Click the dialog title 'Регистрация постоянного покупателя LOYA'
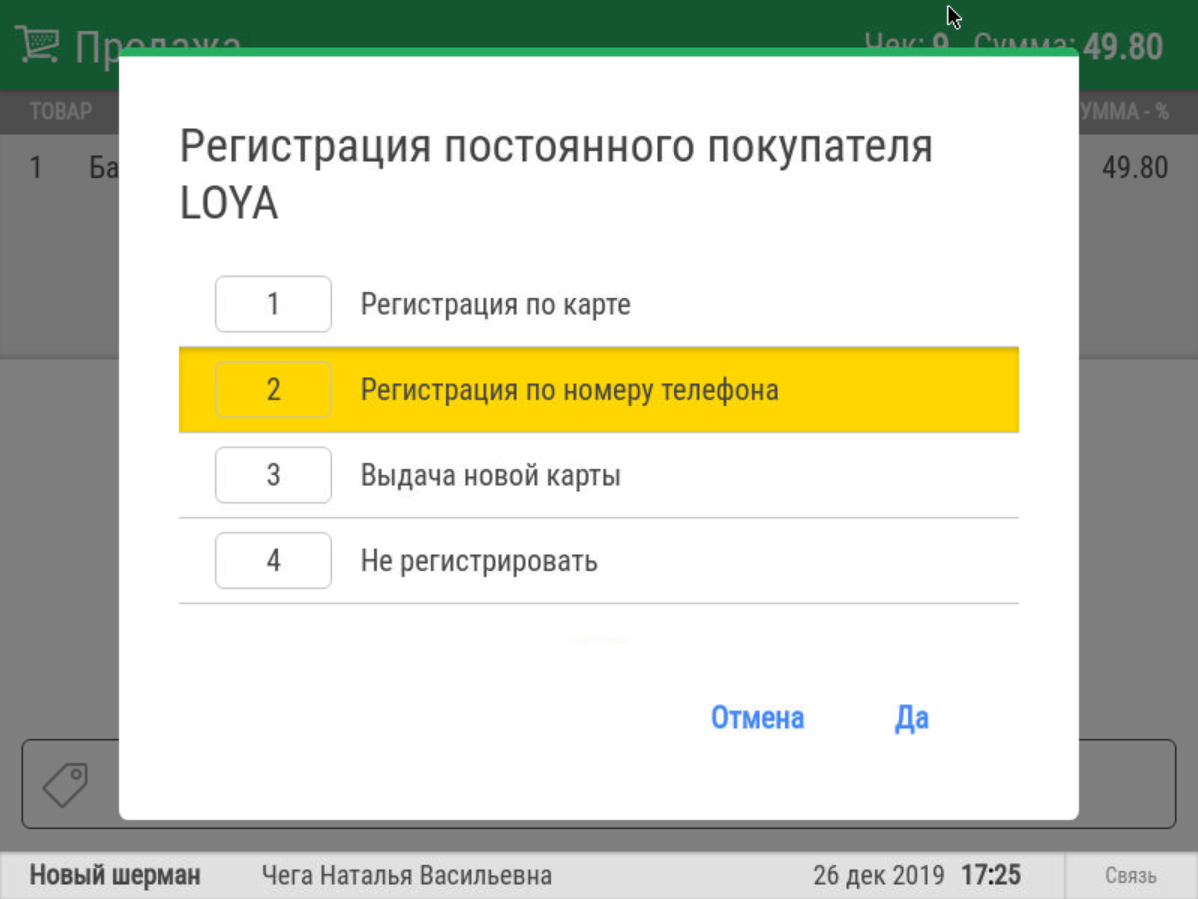The image size is (1198, 899). point(556,174)
